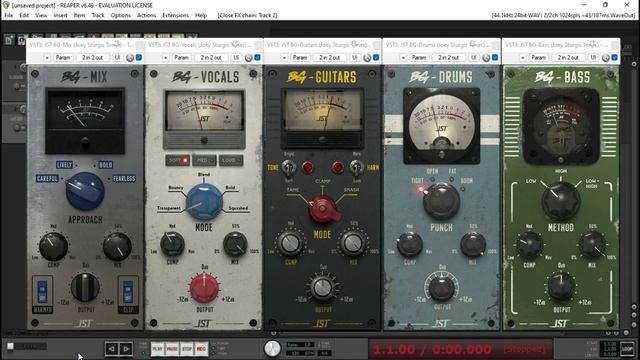Open the preset '+' menu of BG-Mix
640x360 pixels.
pyautogui.click(x=47, y=58)
